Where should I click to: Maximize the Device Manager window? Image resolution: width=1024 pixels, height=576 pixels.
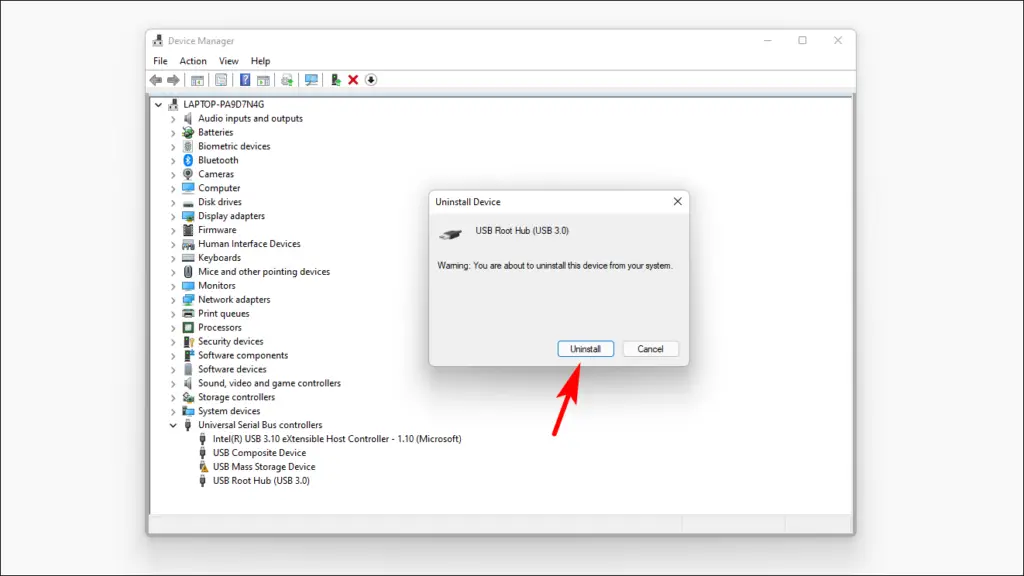pyautogui.click(x=803, y=40)
